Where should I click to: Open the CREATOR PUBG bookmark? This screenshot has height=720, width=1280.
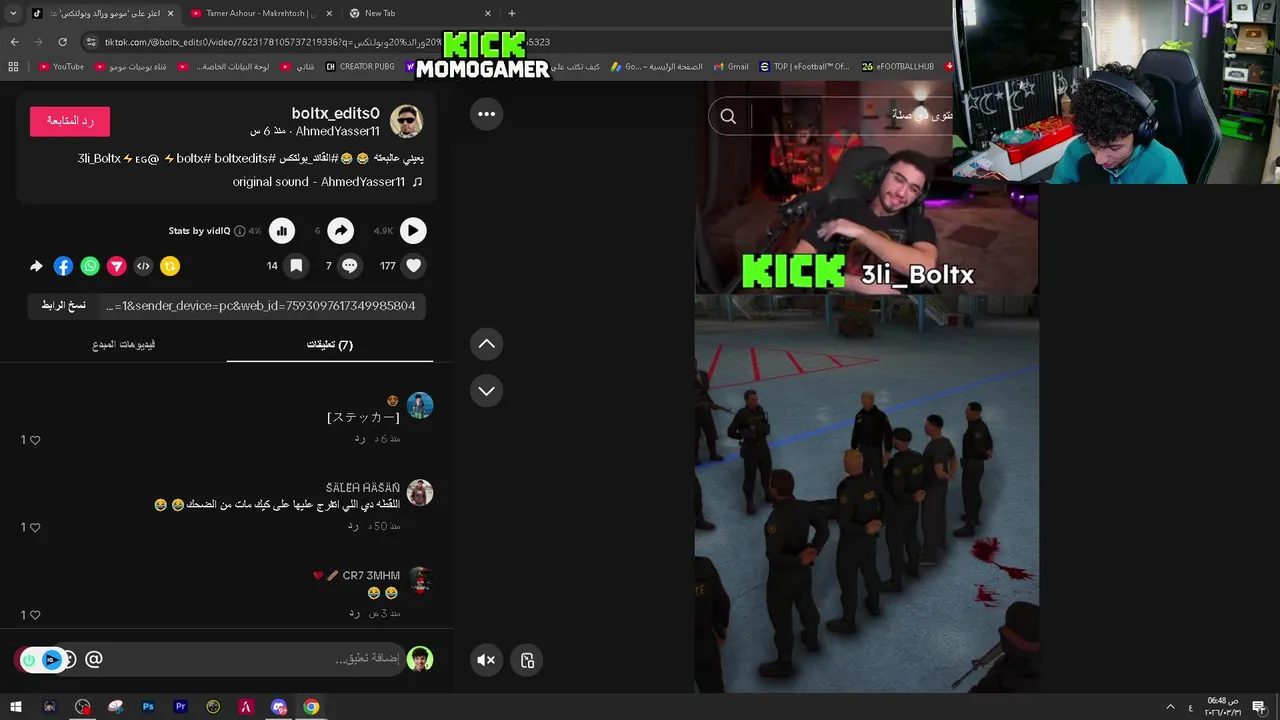pos(360,67)
